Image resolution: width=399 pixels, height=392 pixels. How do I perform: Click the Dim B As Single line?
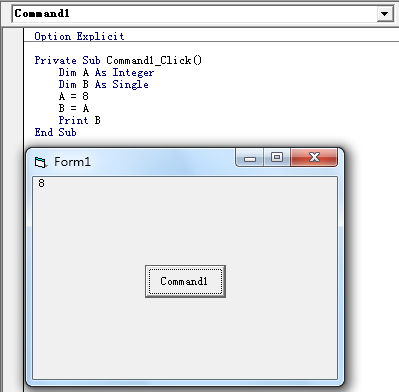click(104, 84)
